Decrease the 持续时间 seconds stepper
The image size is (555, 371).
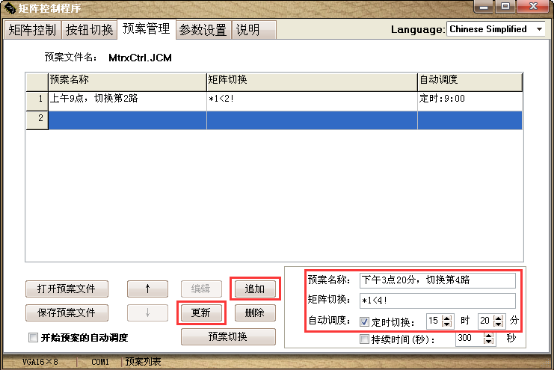[x=488, y=342]
